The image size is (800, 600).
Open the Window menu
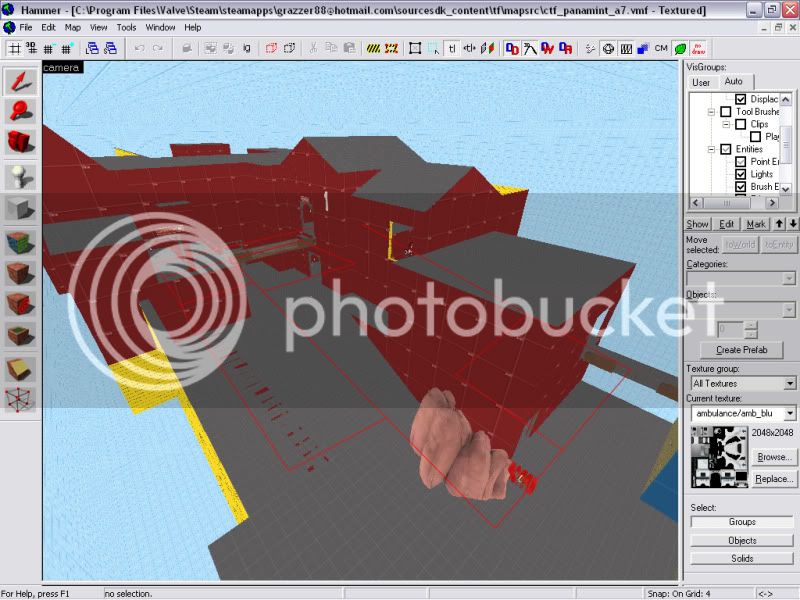coord(160,28)
